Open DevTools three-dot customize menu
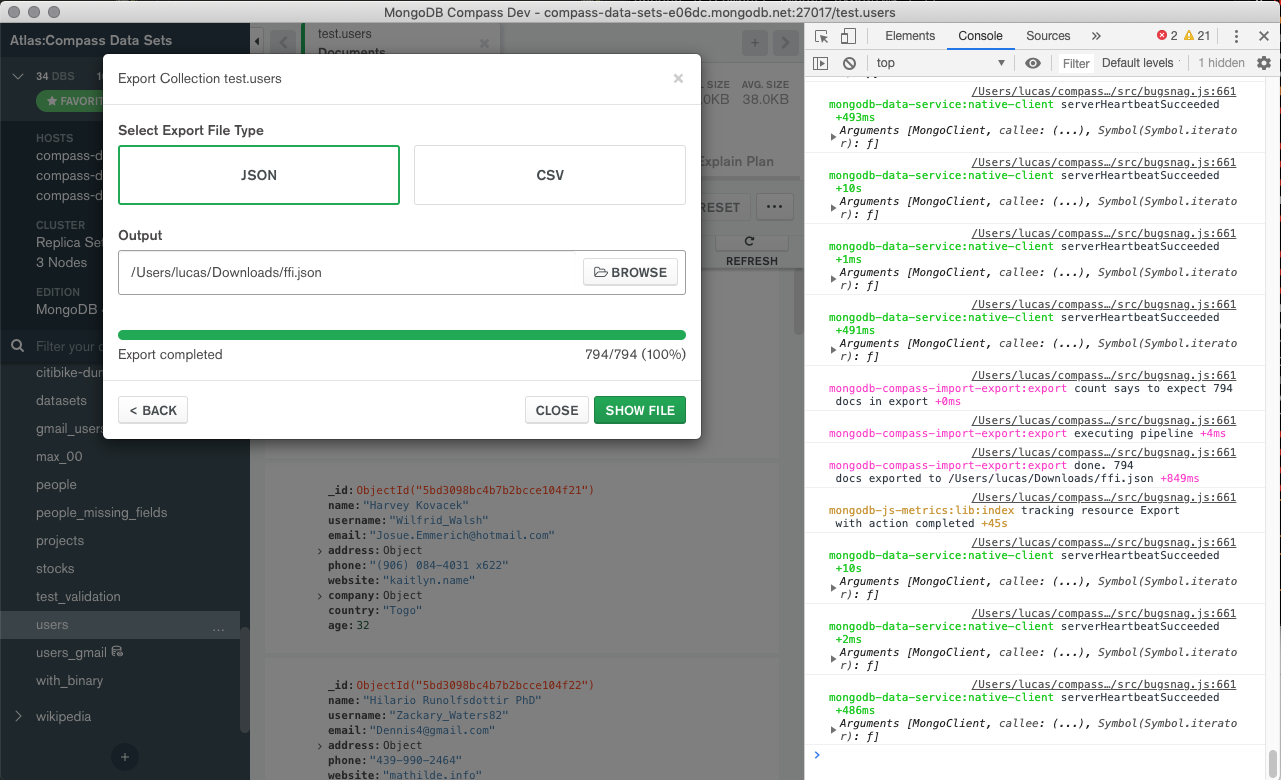The height and width of the screenshot is (780, 1281). coord(1237,36)
